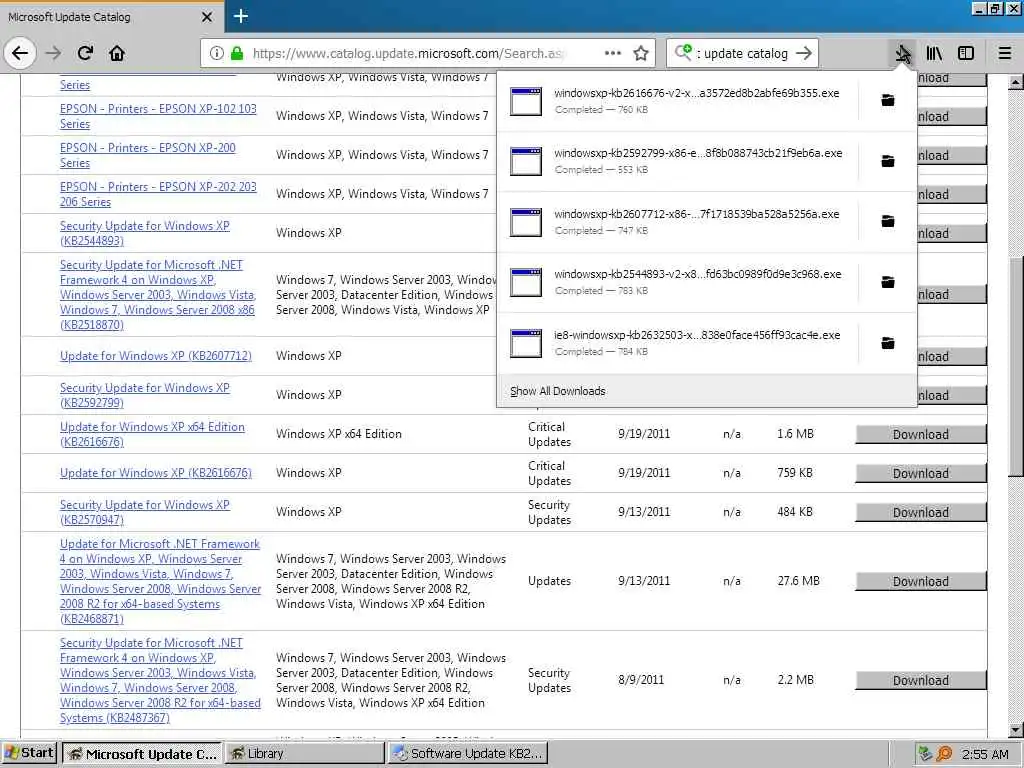Click the 9/19/2011 date in XP x64 row

[x=644, y=434]
